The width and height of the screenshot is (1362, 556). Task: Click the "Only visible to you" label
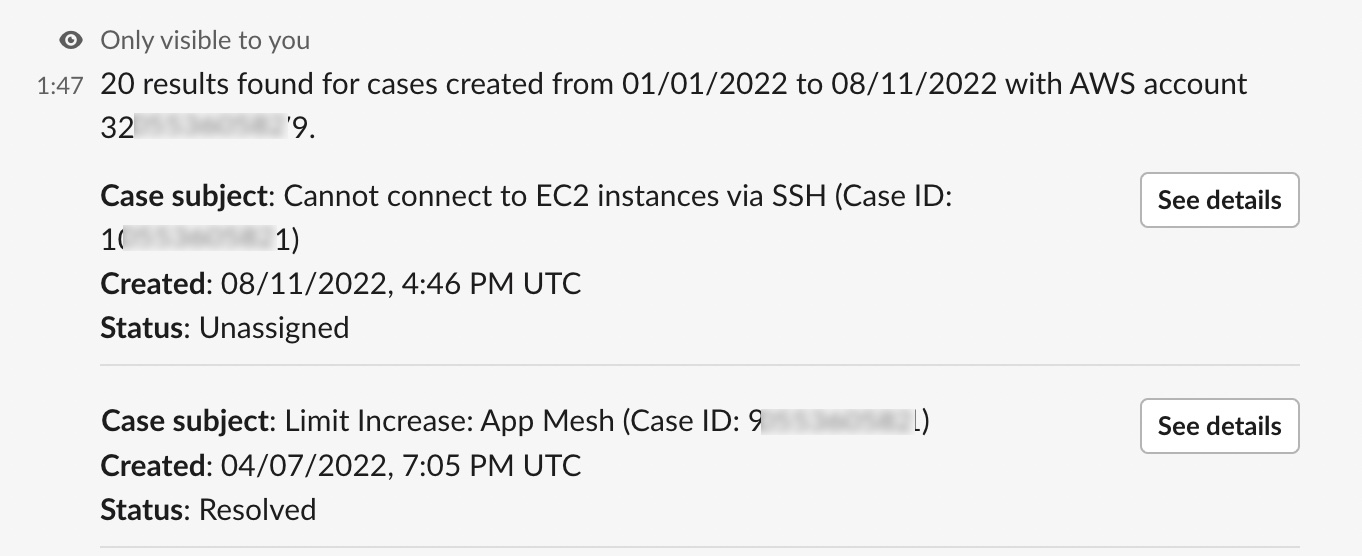point(205,41)
